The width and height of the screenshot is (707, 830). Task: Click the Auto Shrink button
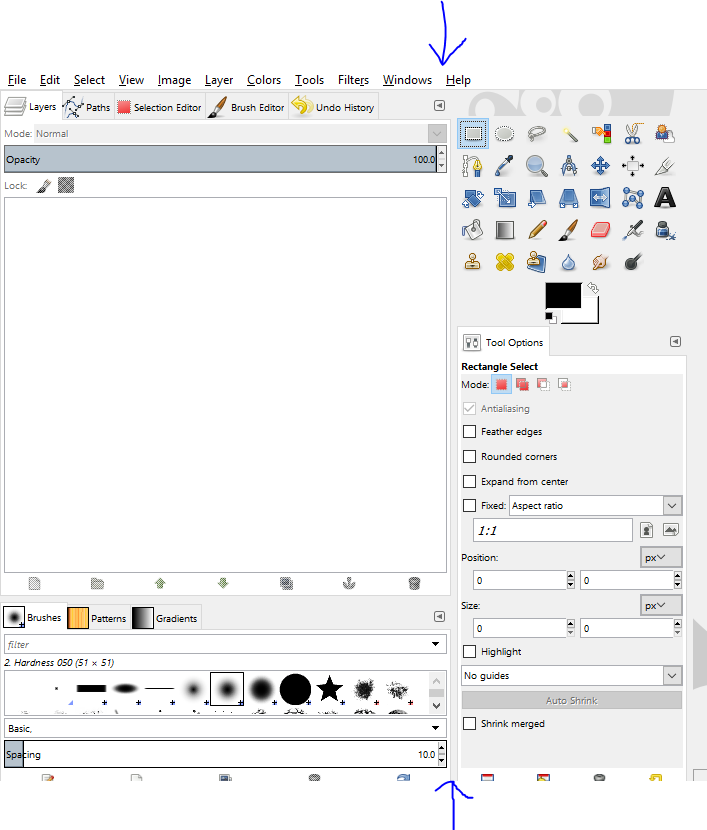[571, 701]
